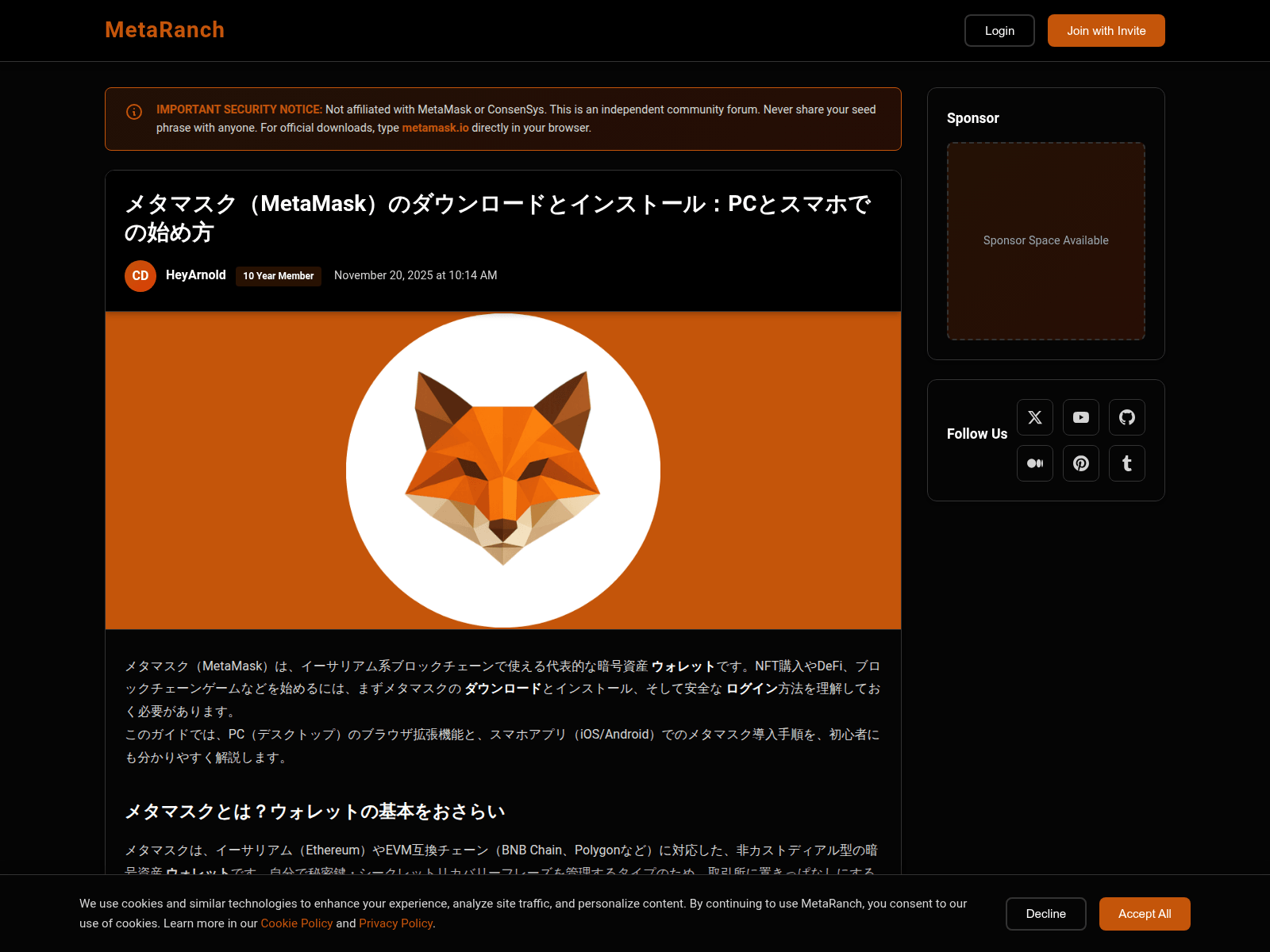Open the Cookie Policy link
This screenshot has width=1270, height=952.
[297, 923]
